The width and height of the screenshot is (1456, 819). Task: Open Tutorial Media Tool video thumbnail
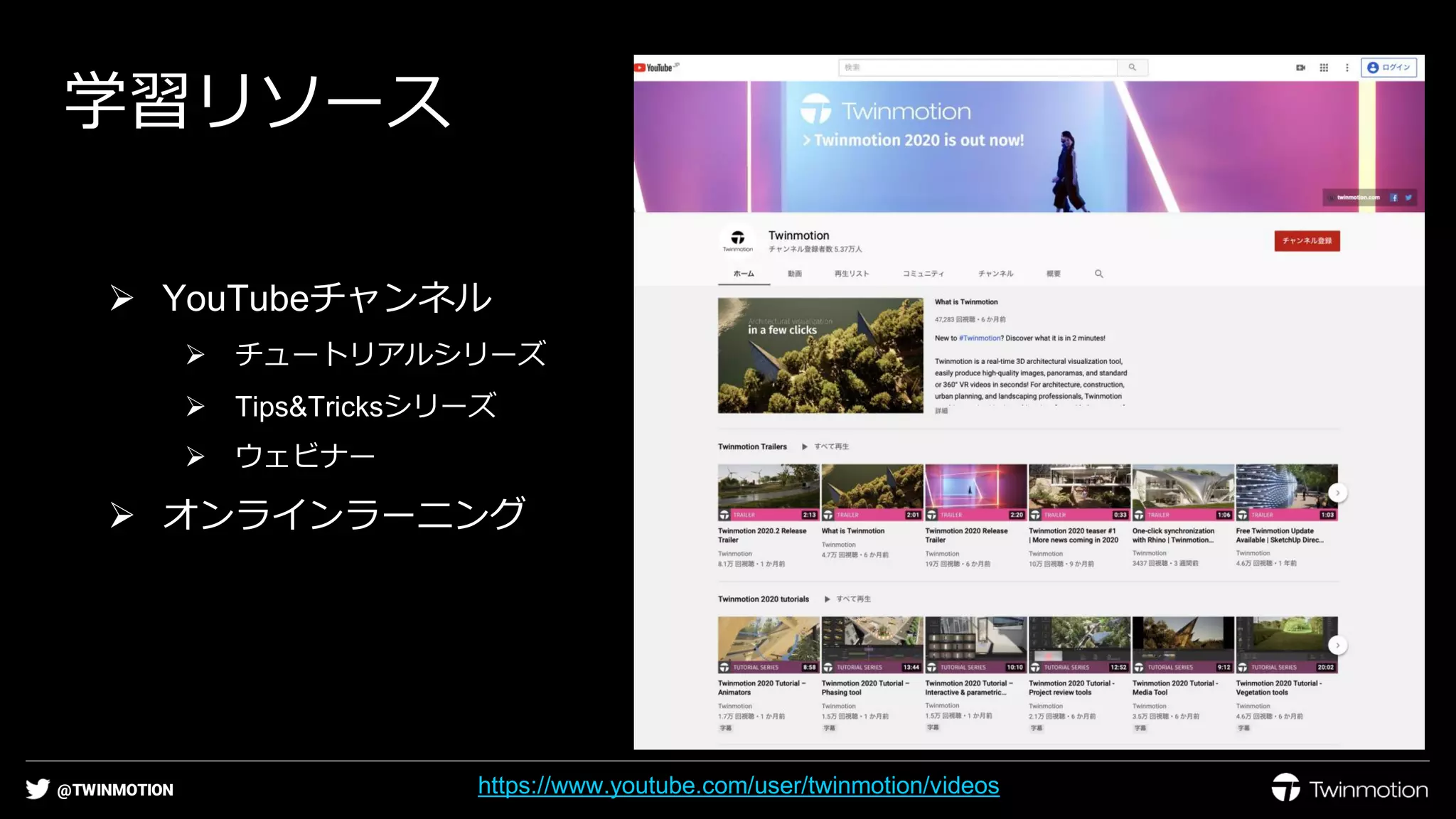tap(1183, 645)
